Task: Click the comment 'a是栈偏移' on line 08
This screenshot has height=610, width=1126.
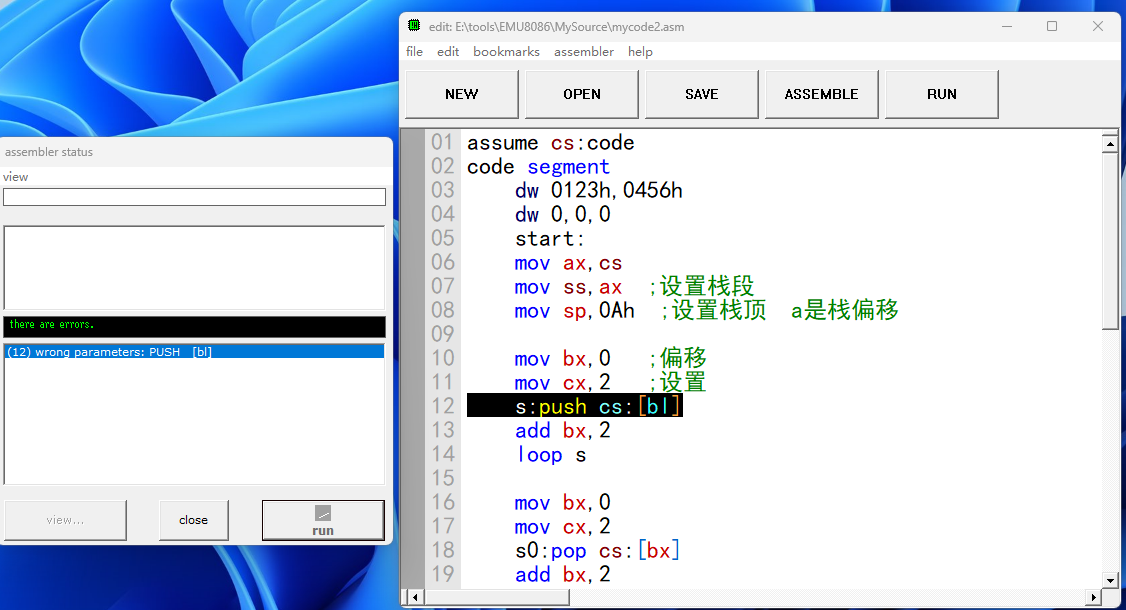Action: click(844, 310)
